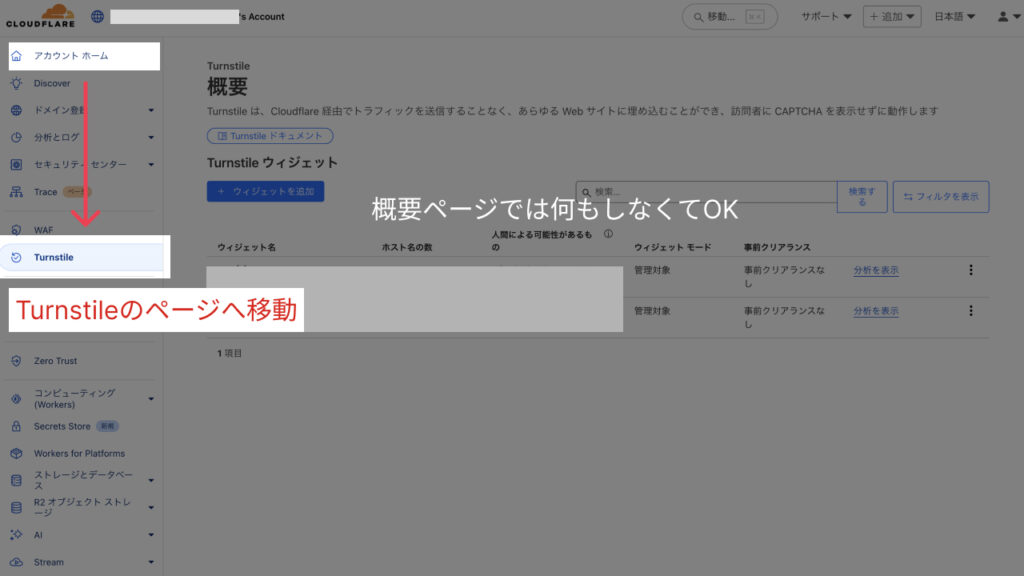Image resolution: width=1024 pixels, height=576 pixels.
Task: Expand the ドメイン登録 sidebar section
Action: pyautogui.click(x=151, y=110)
